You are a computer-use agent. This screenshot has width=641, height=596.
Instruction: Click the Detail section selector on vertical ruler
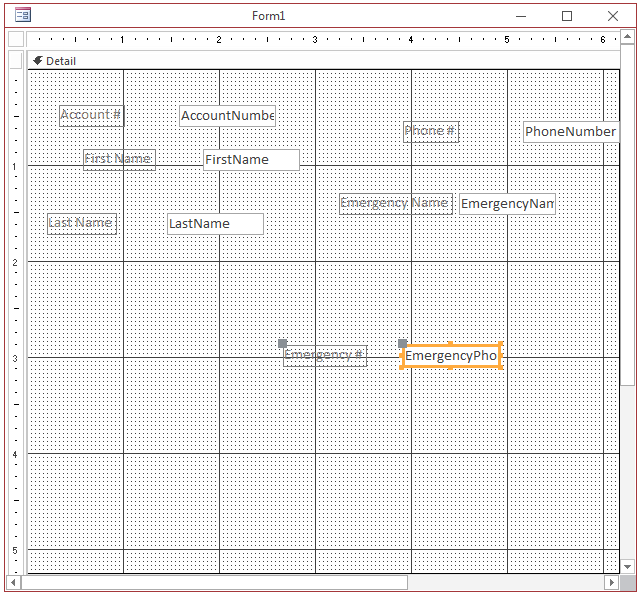point(16,60)
